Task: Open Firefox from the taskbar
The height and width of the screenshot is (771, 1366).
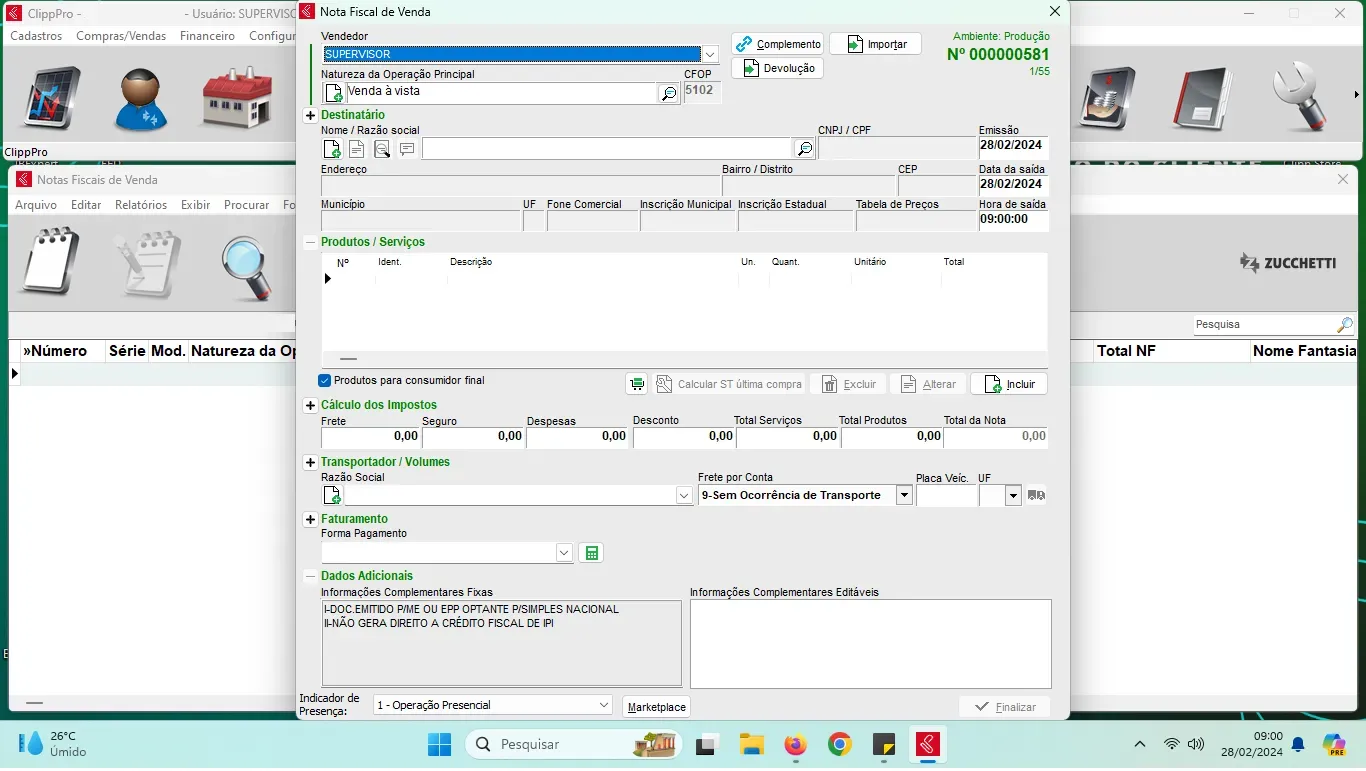Action: [x=795, y=744]
